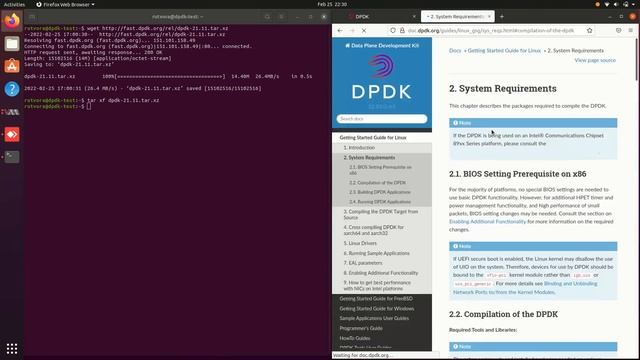The width and height of the screenshot is (640, 360).
Task: Click the volume icon in top bar
Action: 616,4
